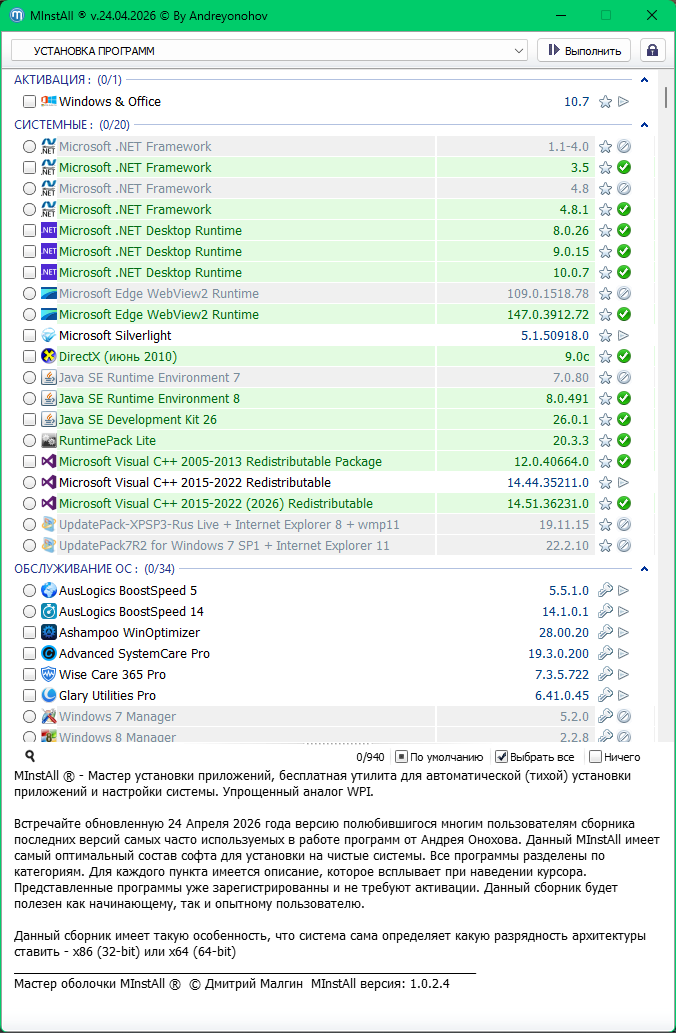Click the key icon for Ashampoo WinOptimizer

click(x=605, y=633)
